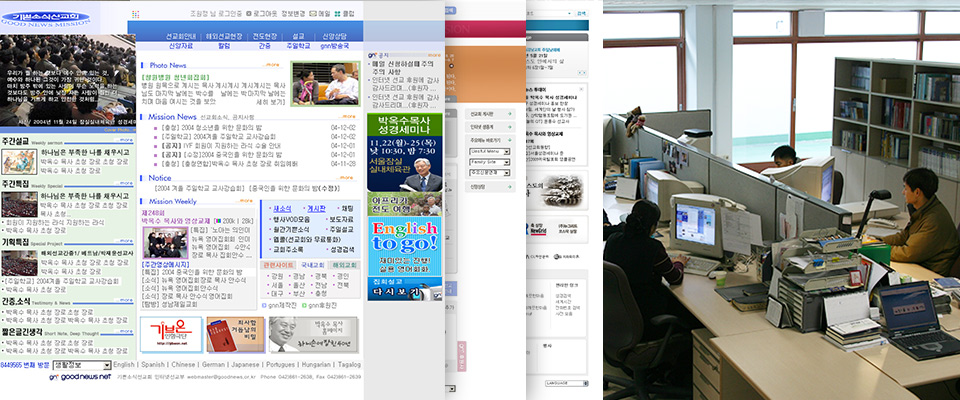Click more link next to Mission News
This screenshot has height=400, width=960.
(x=348, y=116)
